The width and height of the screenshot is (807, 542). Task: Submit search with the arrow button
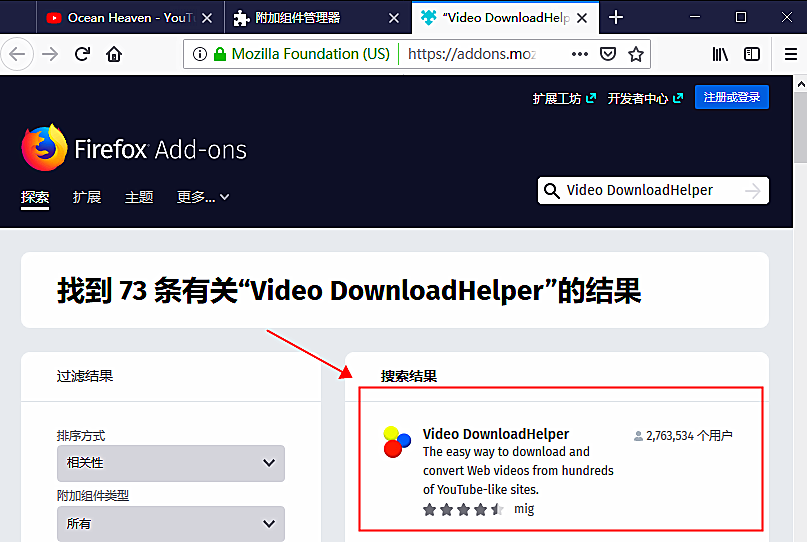752,191
